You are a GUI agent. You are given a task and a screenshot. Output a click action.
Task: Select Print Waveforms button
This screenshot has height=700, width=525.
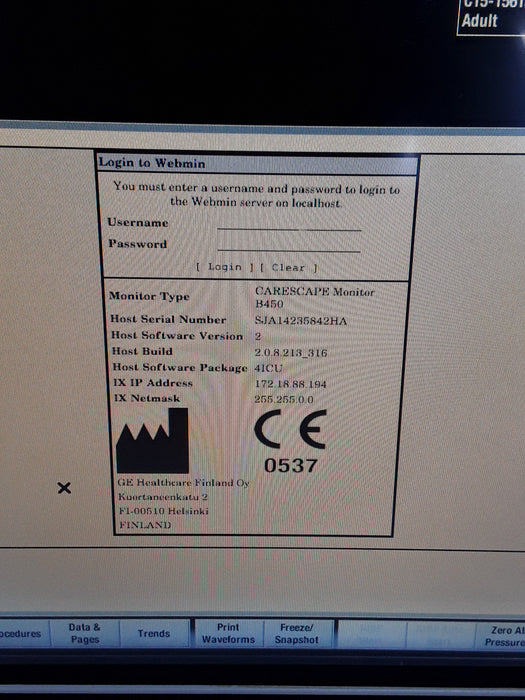[x=228, y=633]
